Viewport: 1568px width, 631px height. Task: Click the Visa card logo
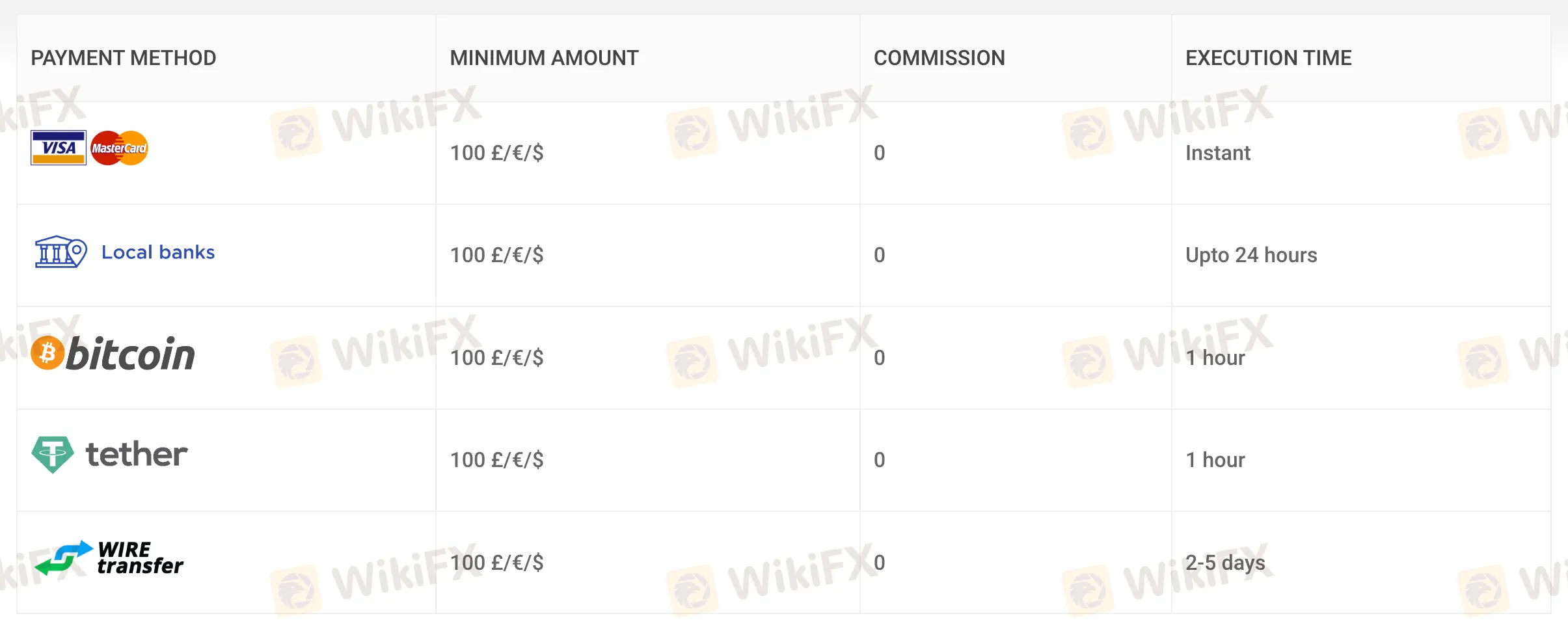pos(58,148)
